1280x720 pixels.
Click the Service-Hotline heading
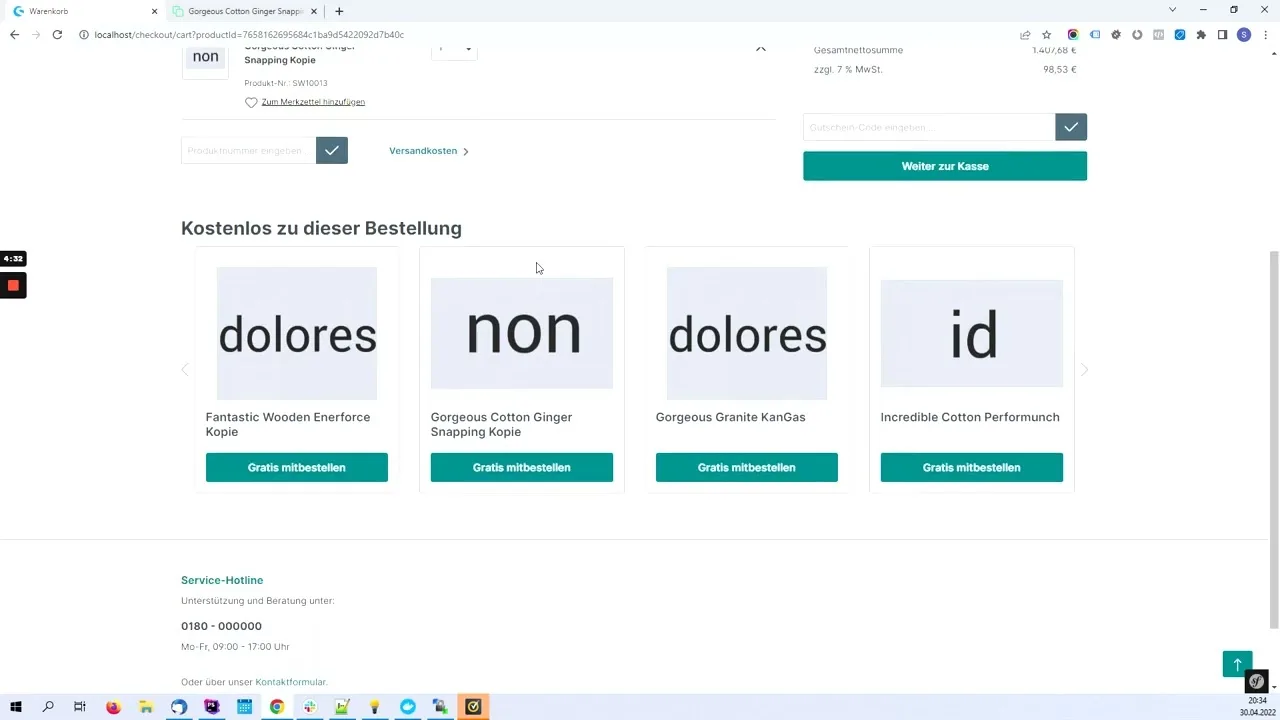tap(222, 580)
